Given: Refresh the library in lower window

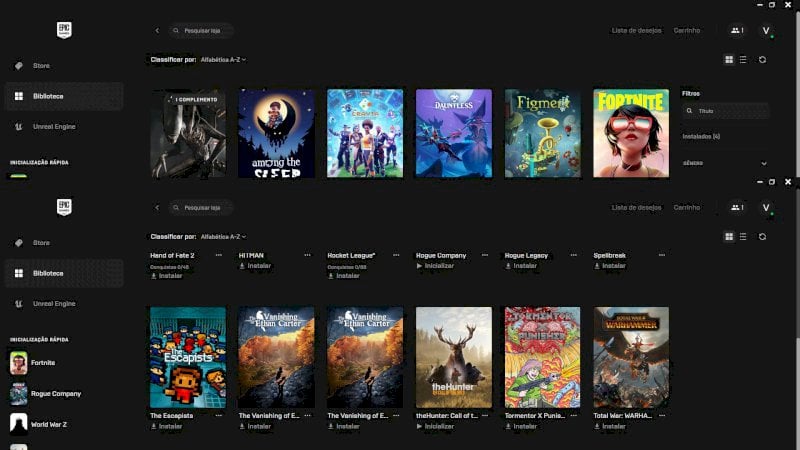Looking at the screenshot, I should (x=762, y=237).
